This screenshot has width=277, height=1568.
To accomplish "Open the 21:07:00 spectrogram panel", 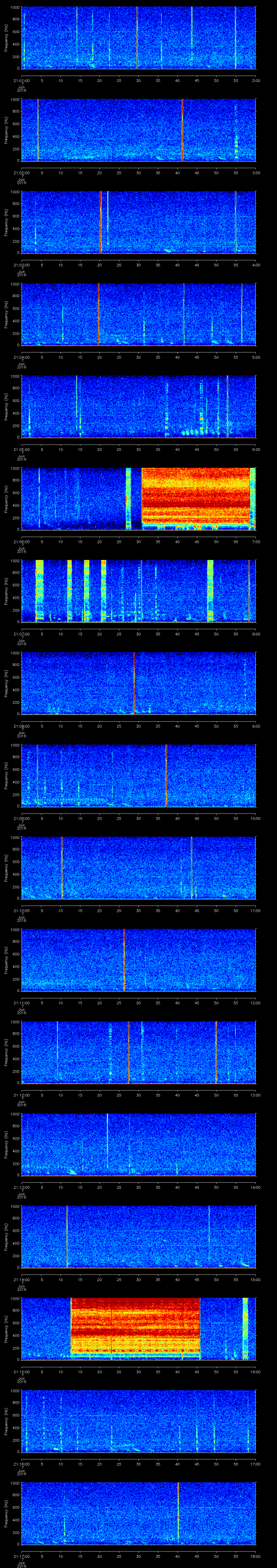I will point(139,591).
